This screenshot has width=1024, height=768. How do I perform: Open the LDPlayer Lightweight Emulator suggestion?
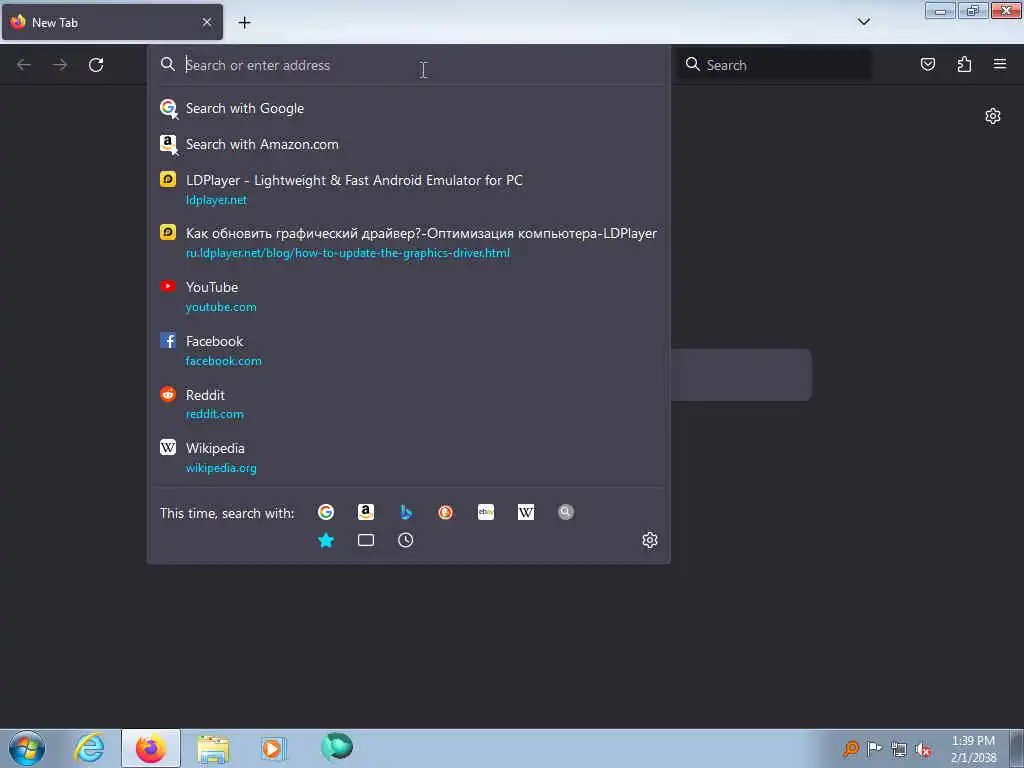point(409,189)
